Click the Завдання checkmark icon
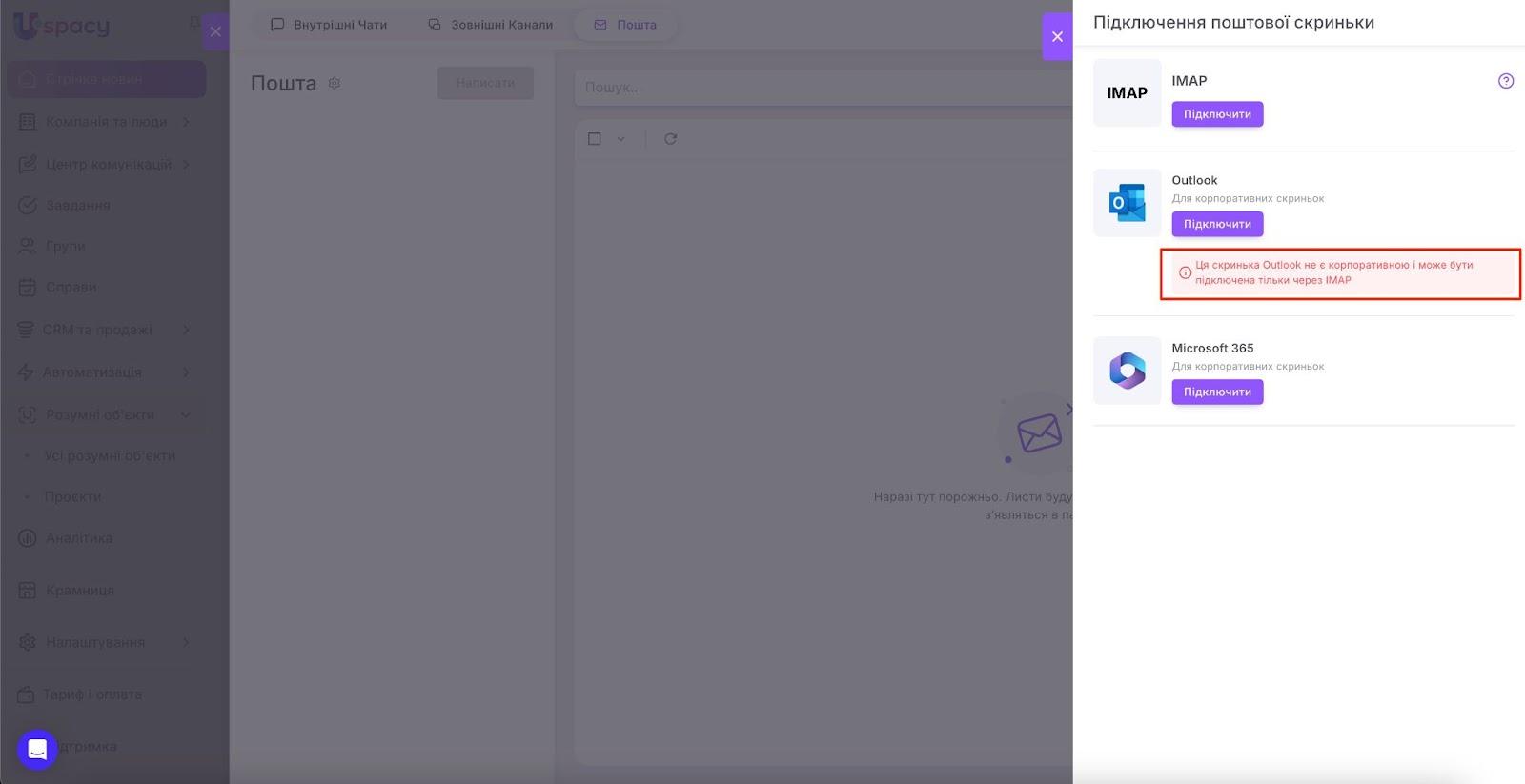Image resolution: width=1525 pixels, height=784 pixels. tap(28, 205)
